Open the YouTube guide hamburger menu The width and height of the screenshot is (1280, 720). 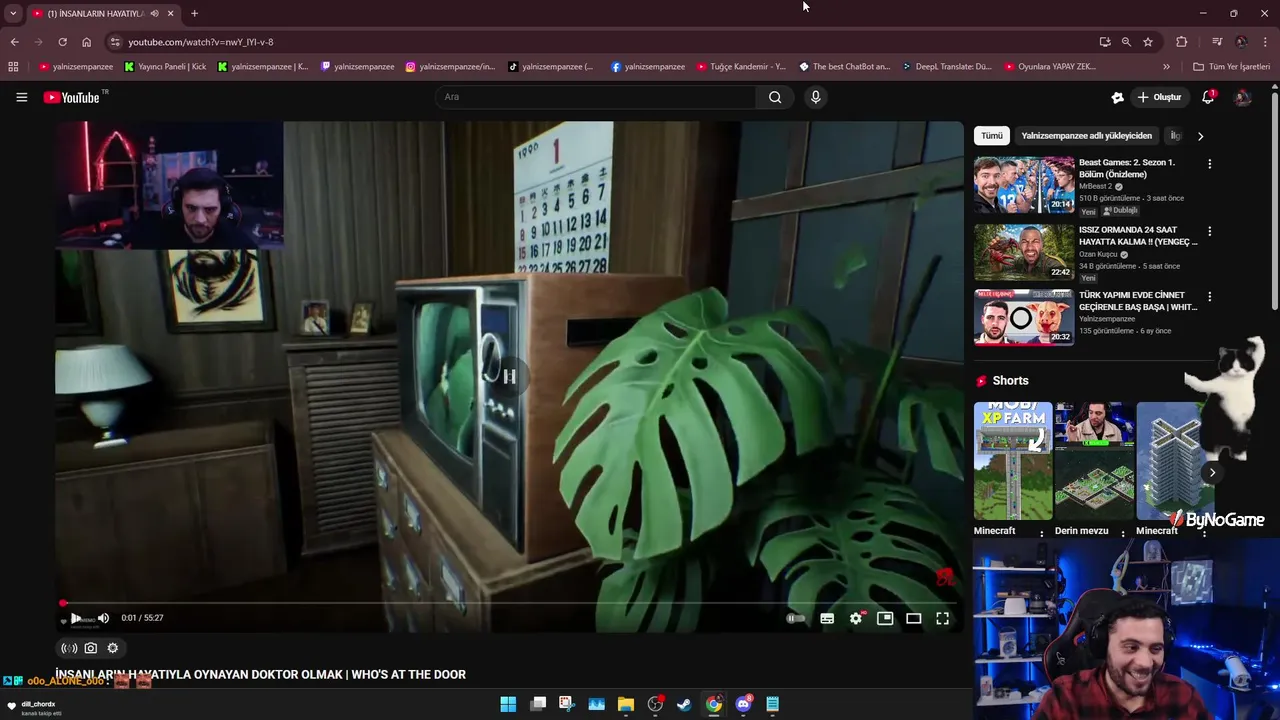(x=21, y=97)
